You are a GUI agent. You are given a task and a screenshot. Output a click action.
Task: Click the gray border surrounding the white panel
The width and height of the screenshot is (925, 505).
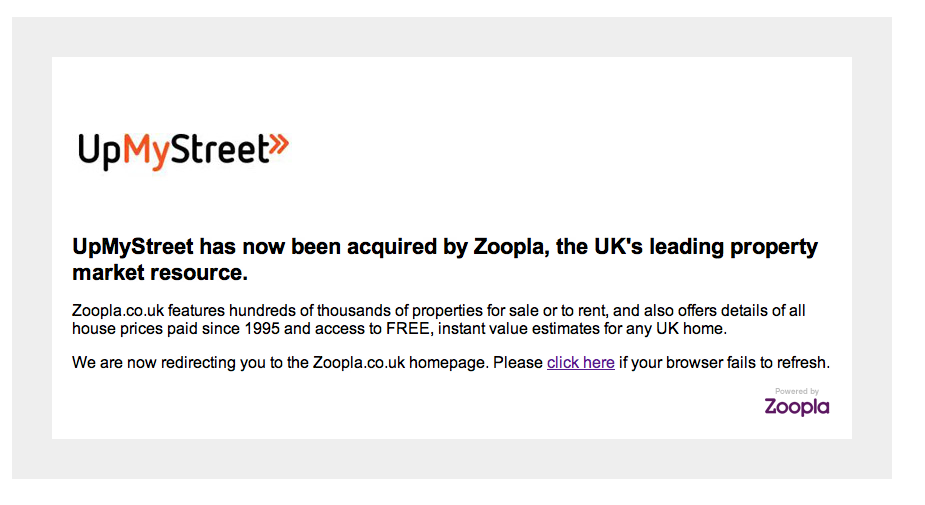(31, 250)
